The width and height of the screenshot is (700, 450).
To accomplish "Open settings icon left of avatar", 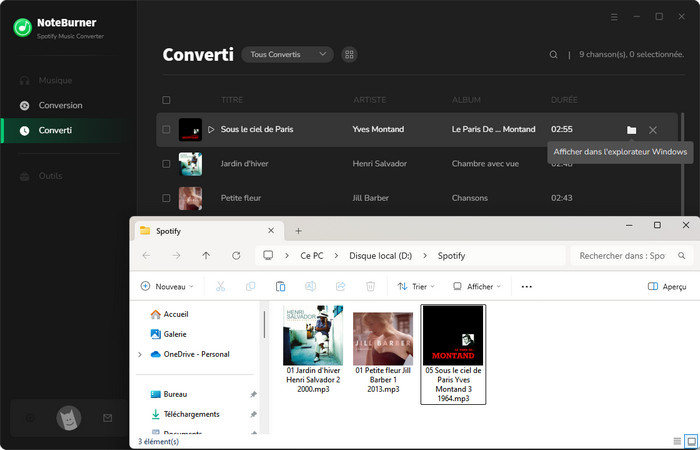I will pos(30,418).
